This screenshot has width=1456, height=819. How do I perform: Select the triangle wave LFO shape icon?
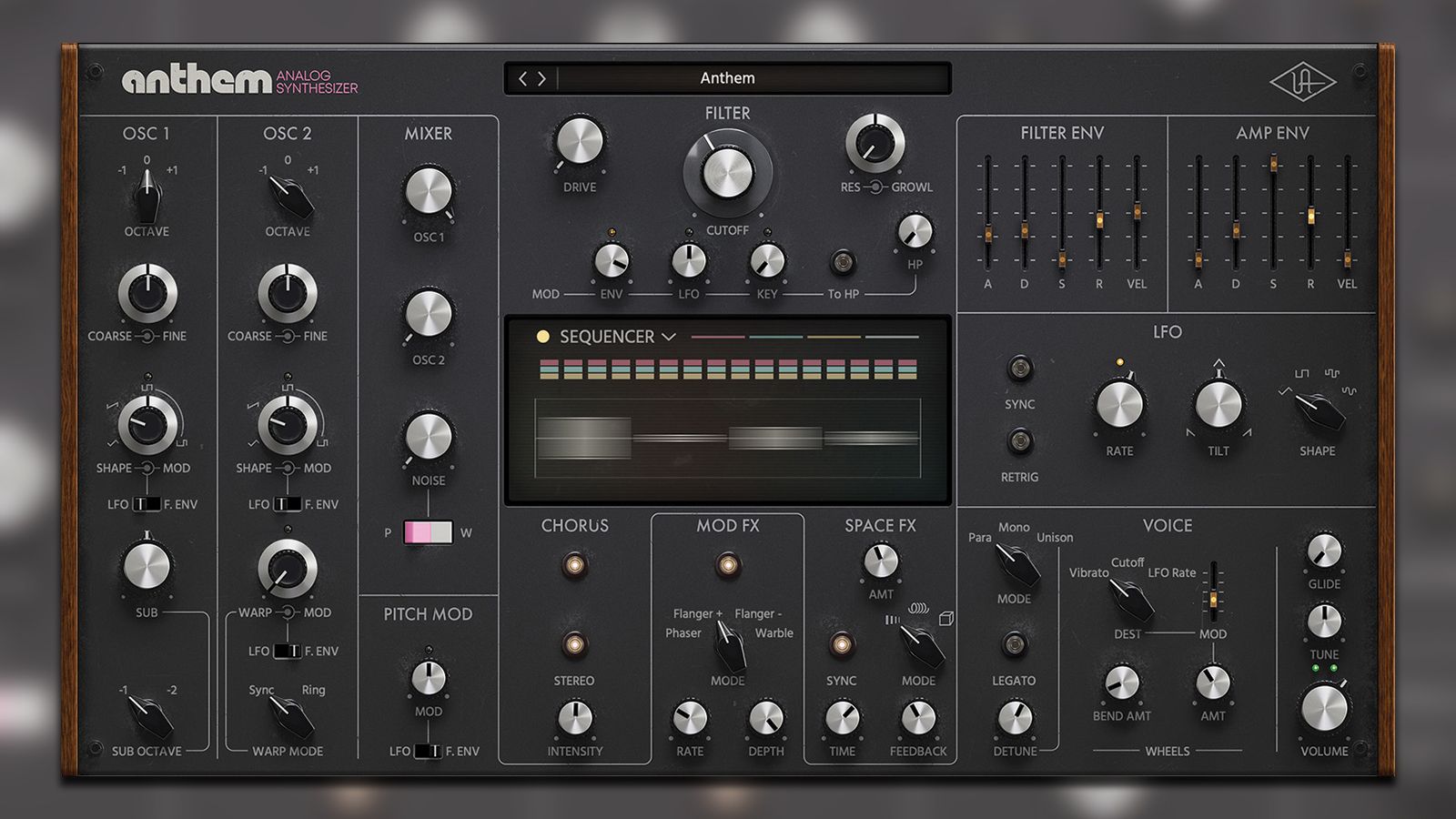pos(1285,390)
